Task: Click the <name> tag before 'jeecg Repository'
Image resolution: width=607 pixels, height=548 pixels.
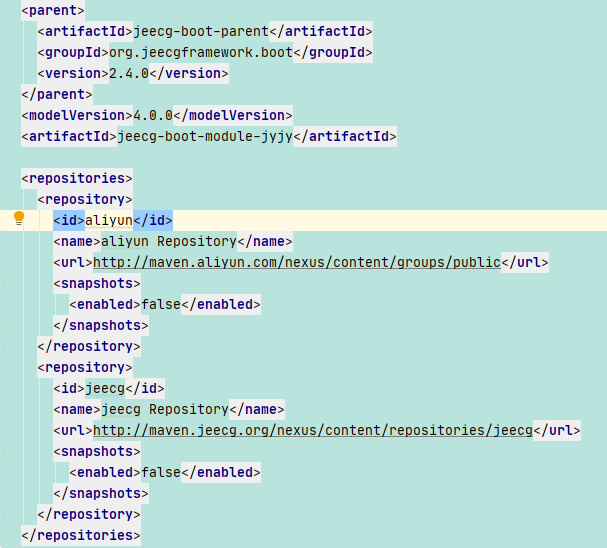Action: pyautogui.click(x=77, y=409)
